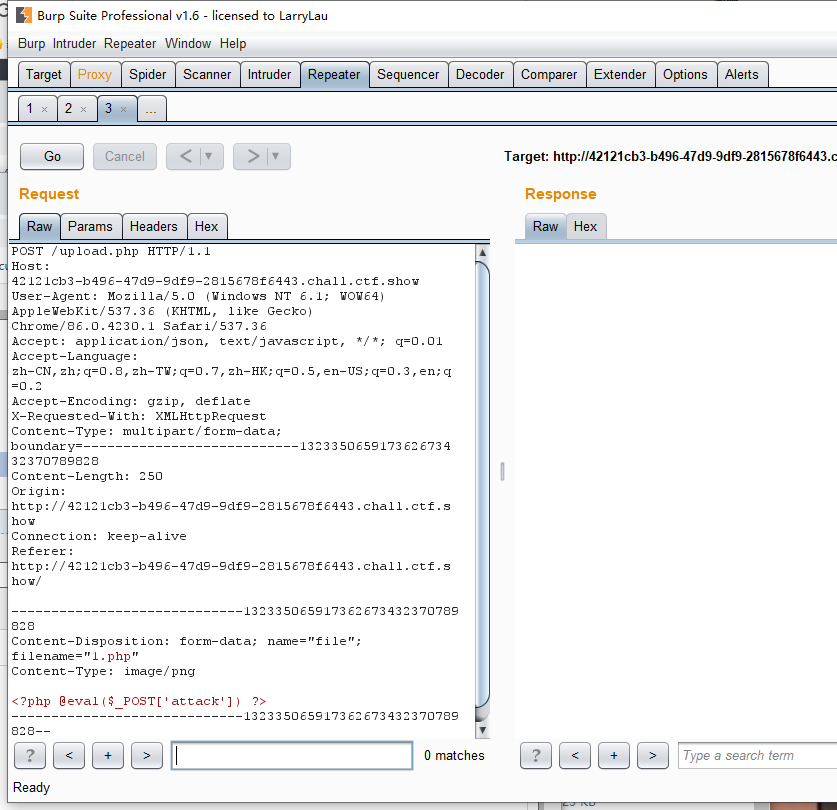The image size is (837, 810).
Task: Select Repeater request tab 2
Action: coord(68,109)
